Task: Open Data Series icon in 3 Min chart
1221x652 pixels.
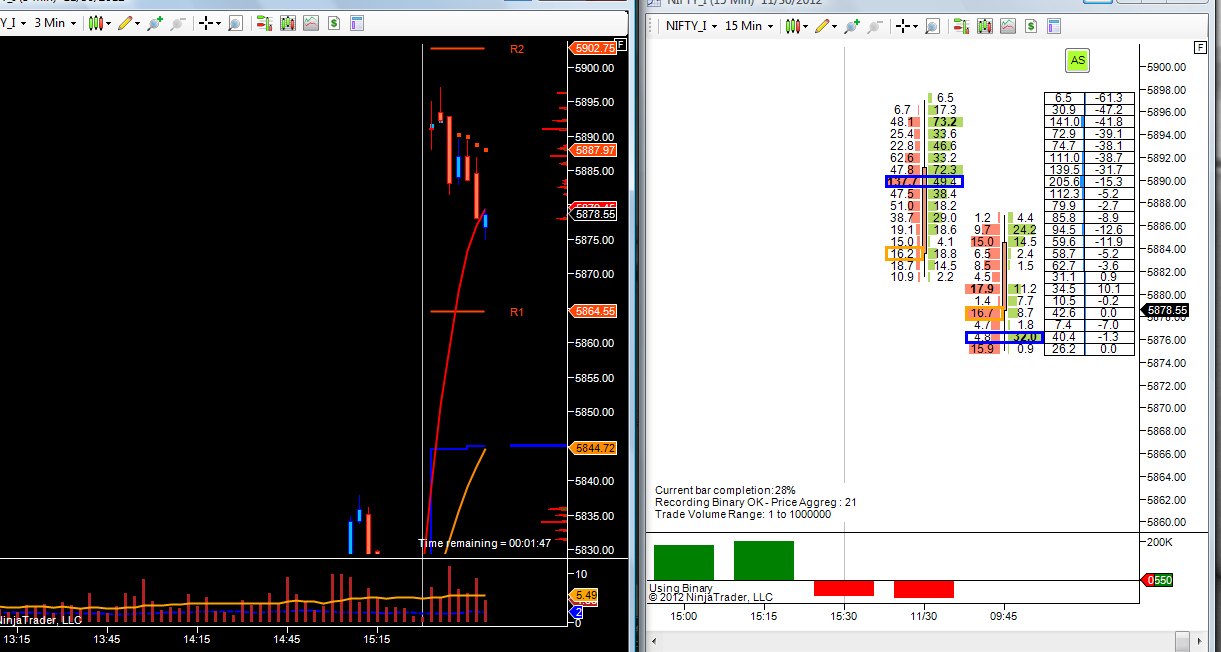Action: coord(288,23)
